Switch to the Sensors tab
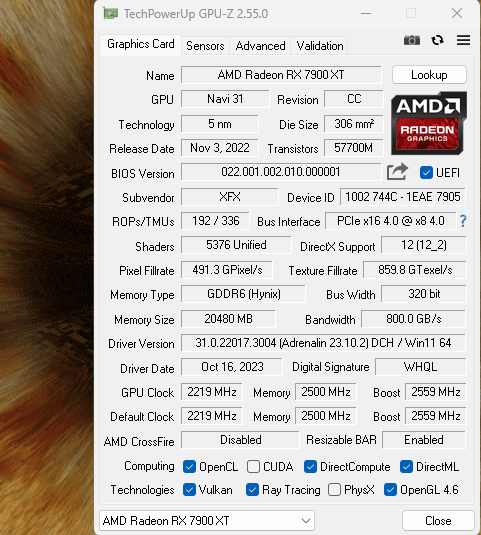Viewport: 481px width, 535px height. click(x=205, y=46)
